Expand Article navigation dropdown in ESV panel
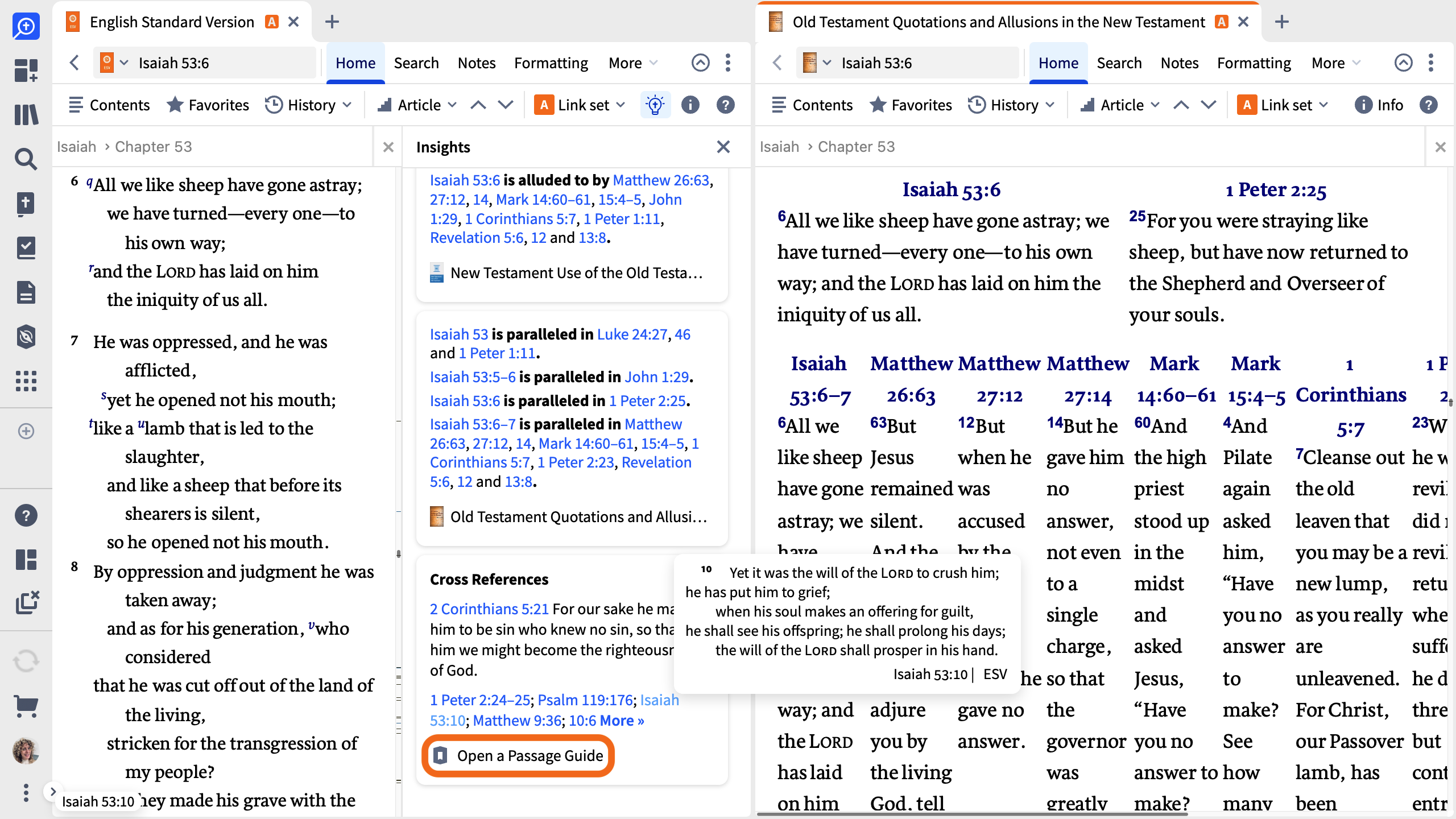1456x819 pixels. (x=418, y=105)
